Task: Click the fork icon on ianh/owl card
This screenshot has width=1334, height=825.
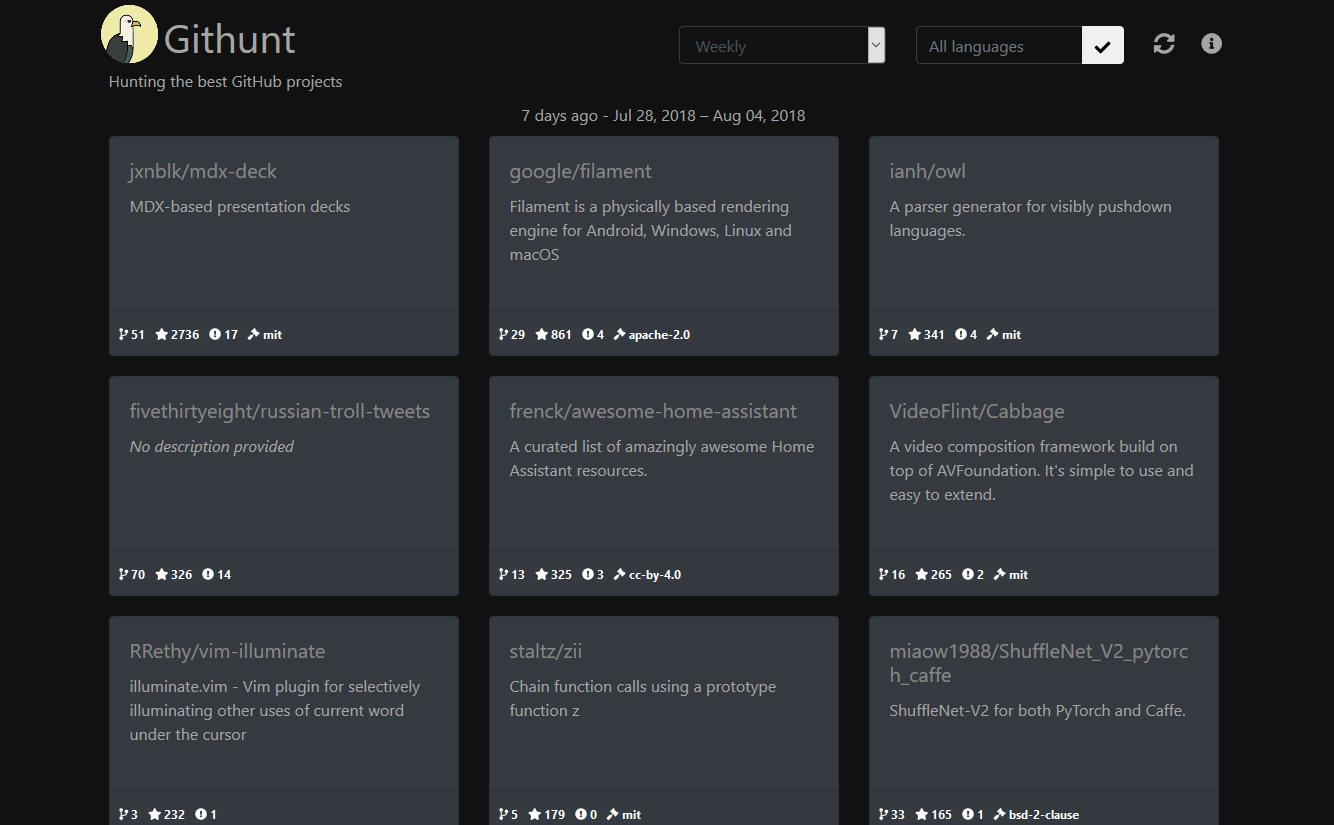Action: pyautogui.click(x=884, y=335)
